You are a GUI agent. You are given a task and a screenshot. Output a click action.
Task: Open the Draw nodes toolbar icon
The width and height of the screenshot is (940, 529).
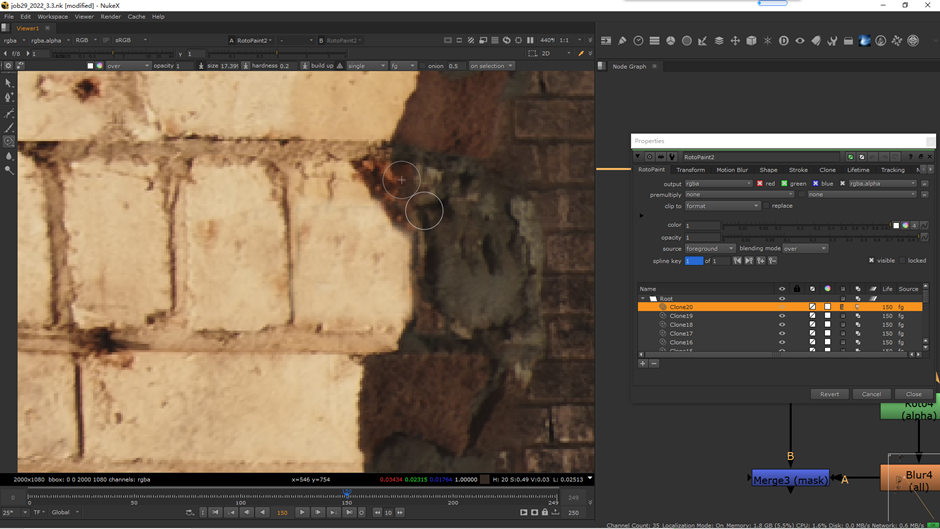click(622, 41)
